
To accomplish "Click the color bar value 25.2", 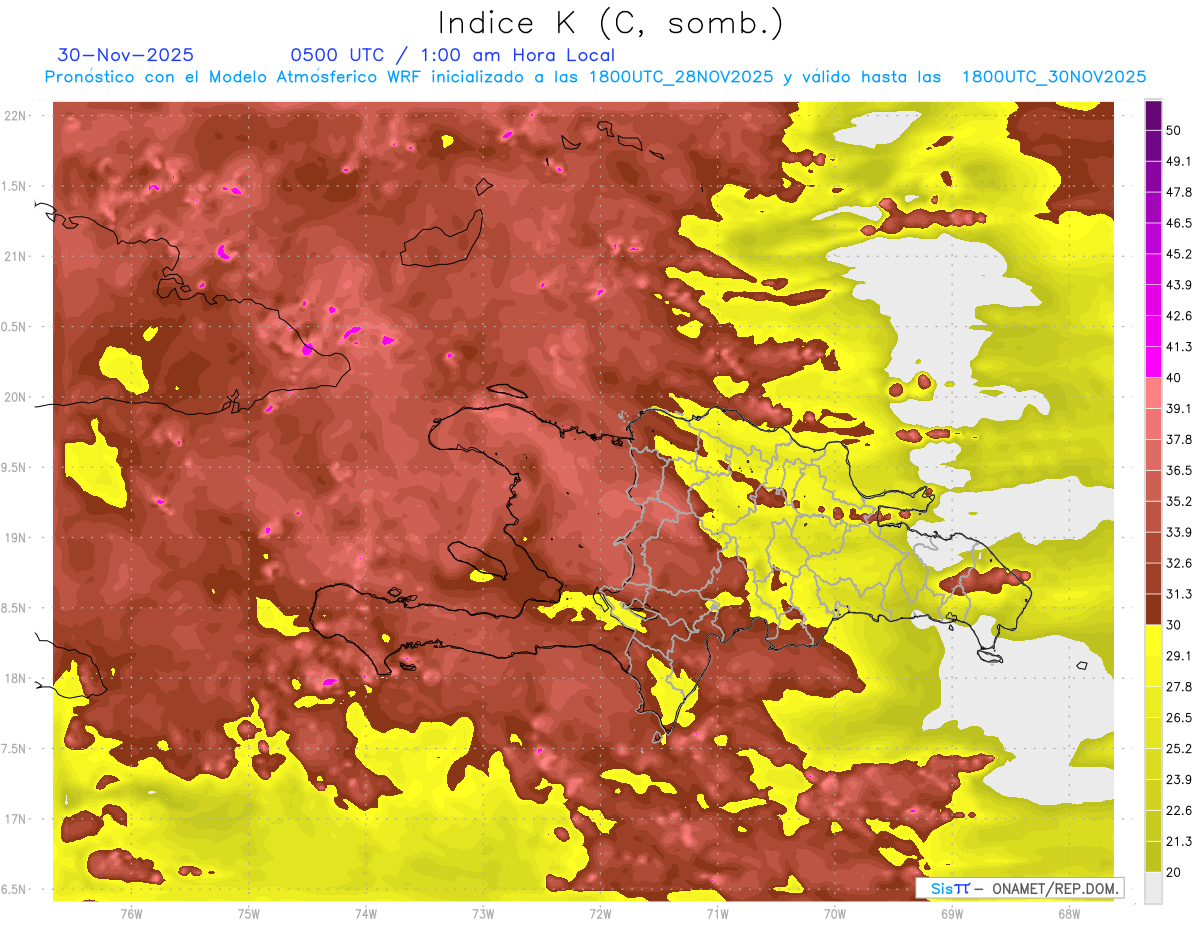I will pyautogui.click(x=1179, y=749).
